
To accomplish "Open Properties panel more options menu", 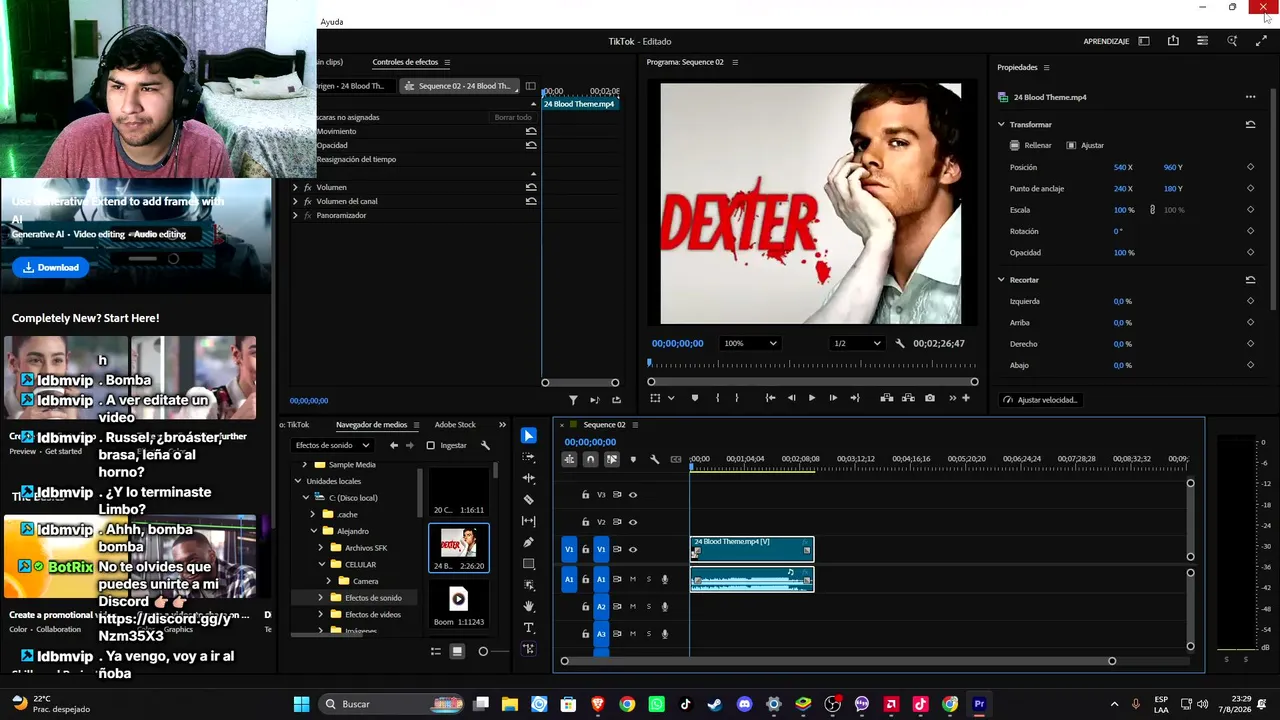I will pos(1250,97).
